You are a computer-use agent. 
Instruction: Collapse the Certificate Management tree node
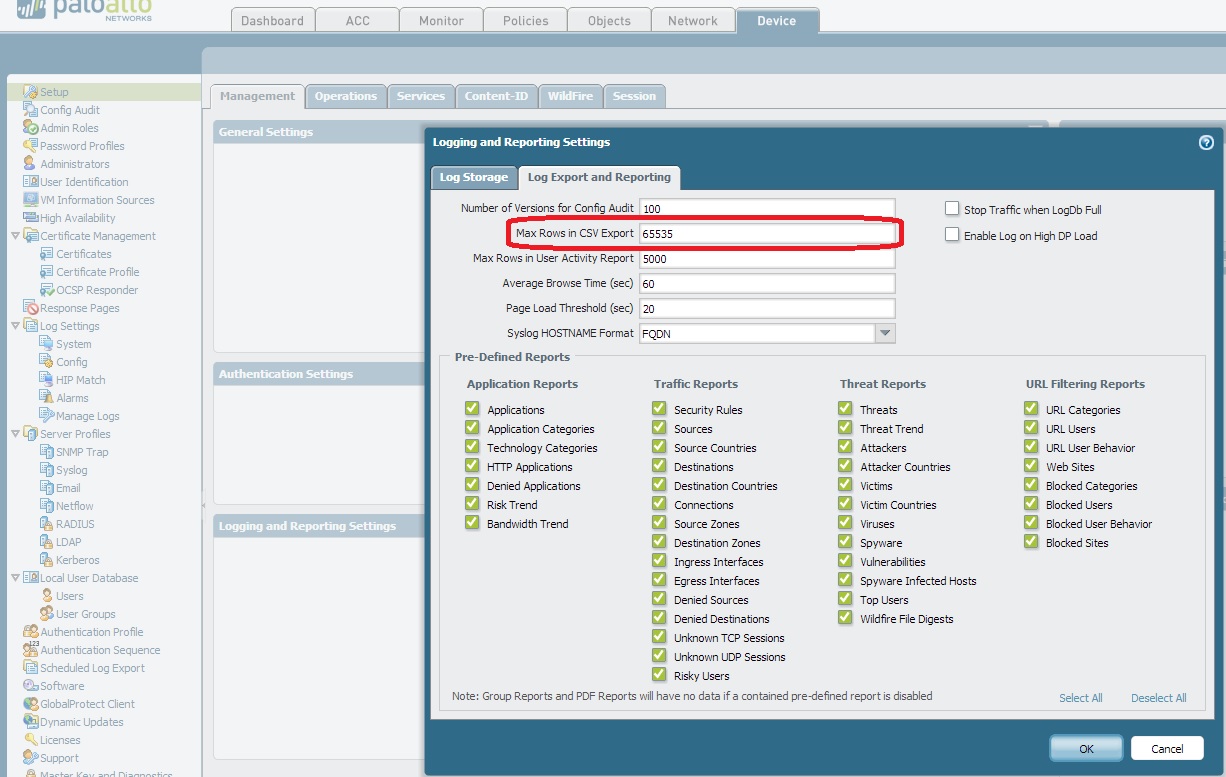coord(15,236)
